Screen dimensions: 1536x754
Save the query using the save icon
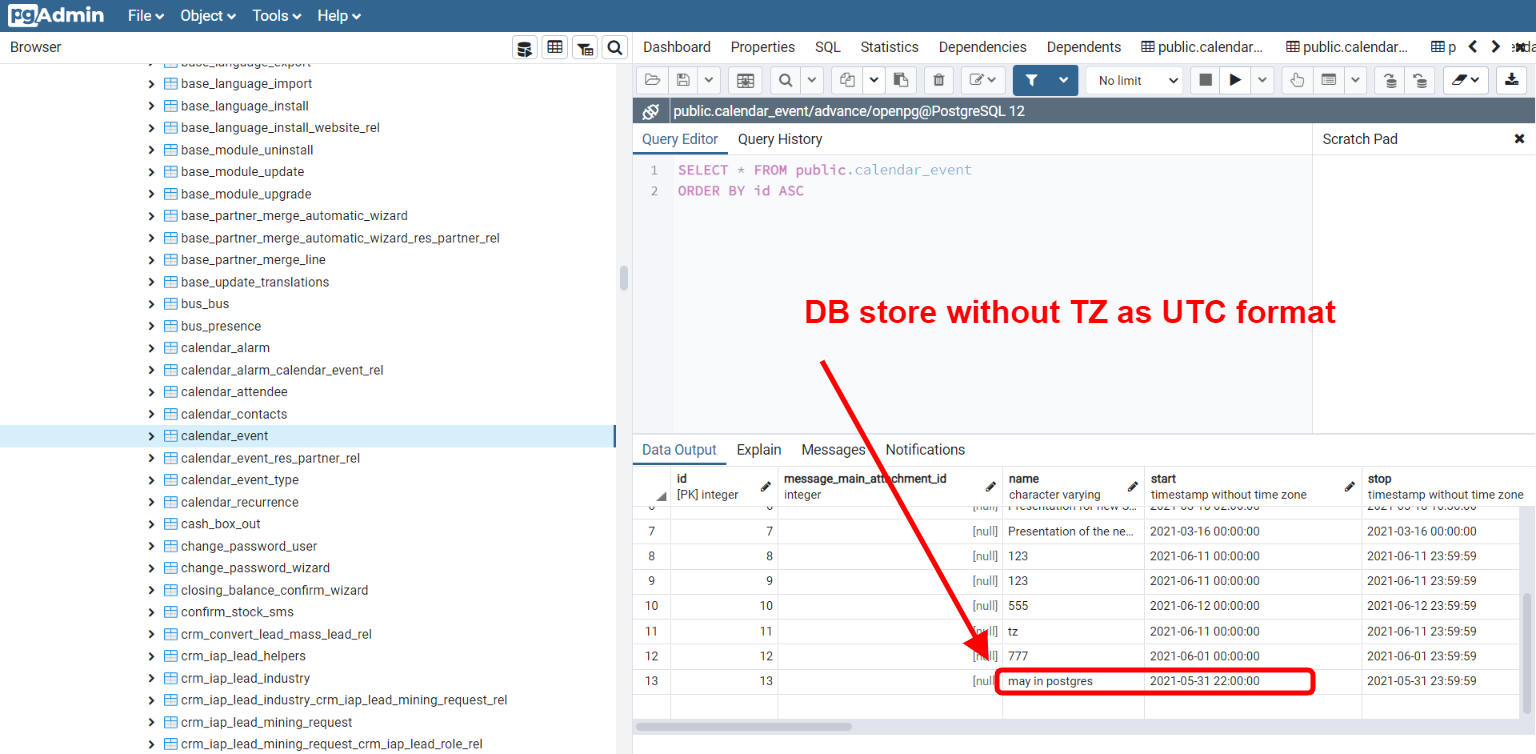(682, 80)
